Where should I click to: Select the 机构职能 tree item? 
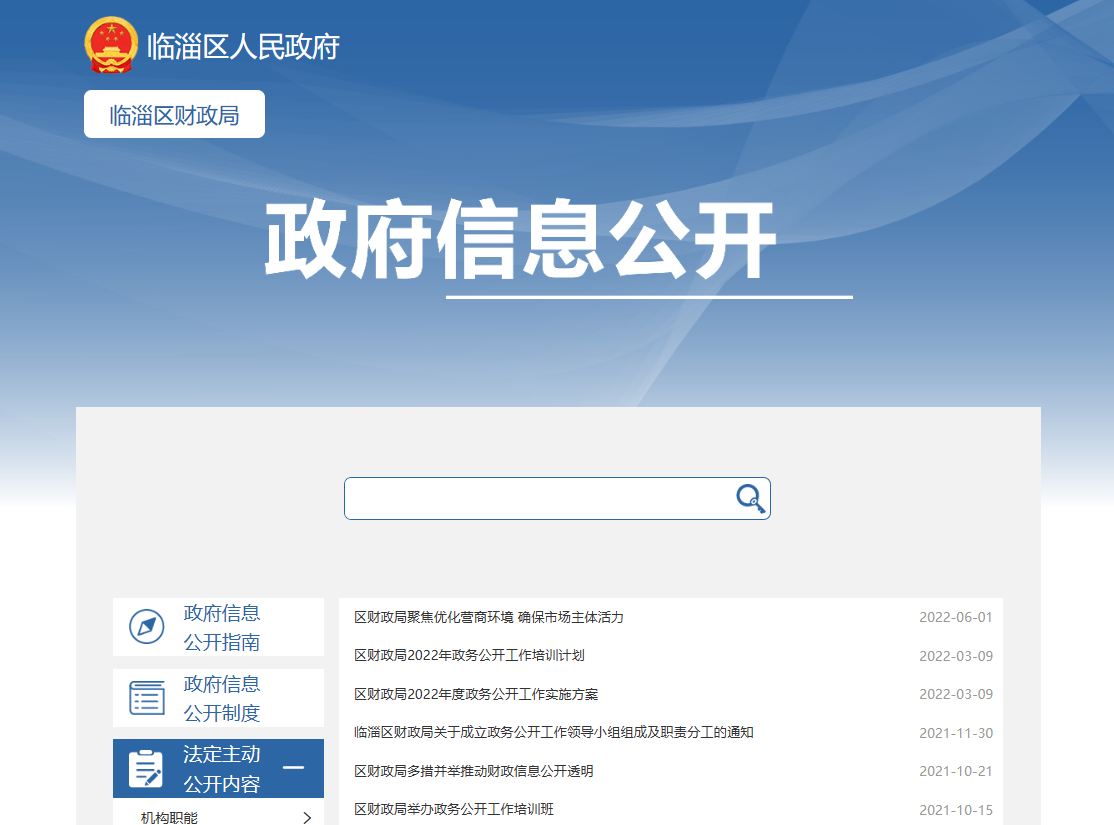click(x=169, y=818)
